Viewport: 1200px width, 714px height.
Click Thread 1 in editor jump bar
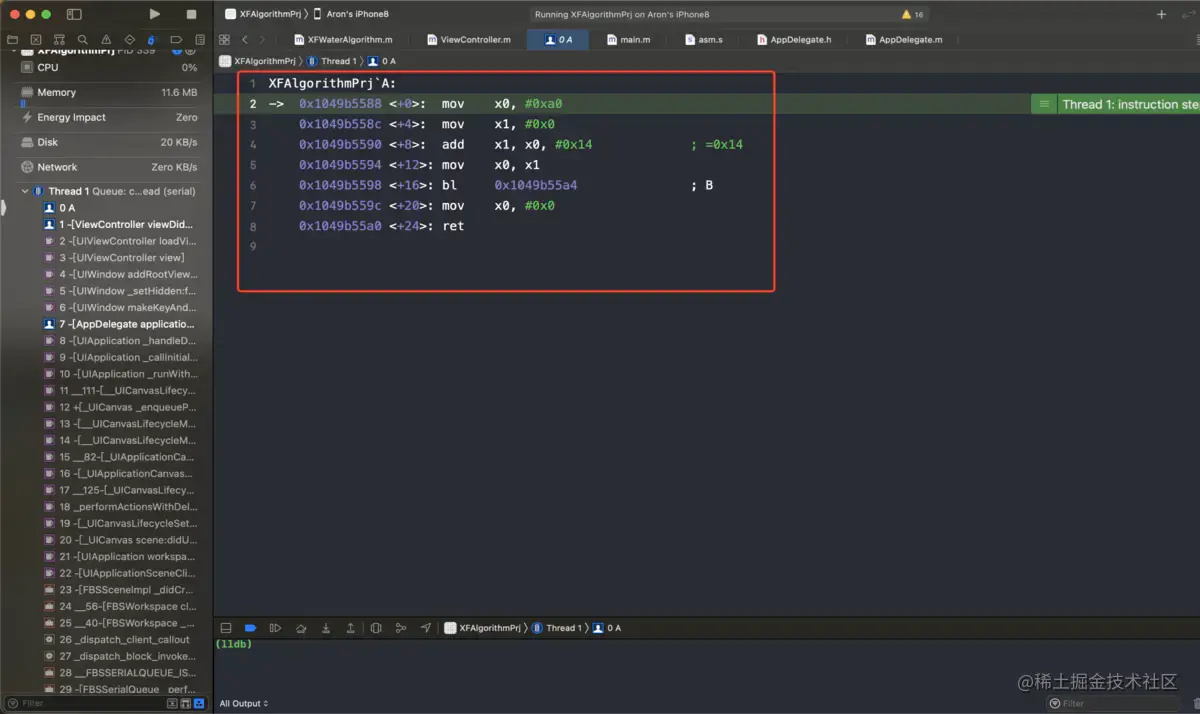click(331, 61)
